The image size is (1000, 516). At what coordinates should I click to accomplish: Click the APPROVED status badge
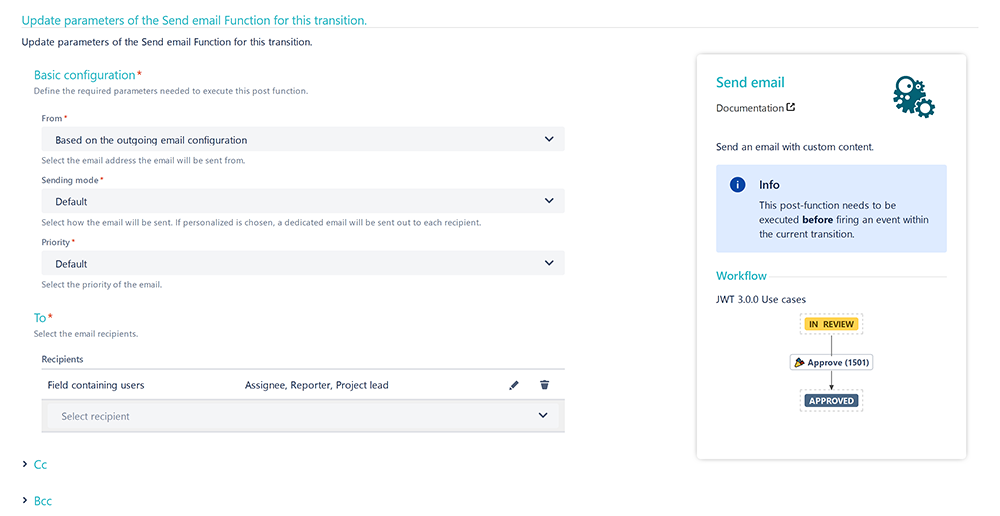coord(831,401)
